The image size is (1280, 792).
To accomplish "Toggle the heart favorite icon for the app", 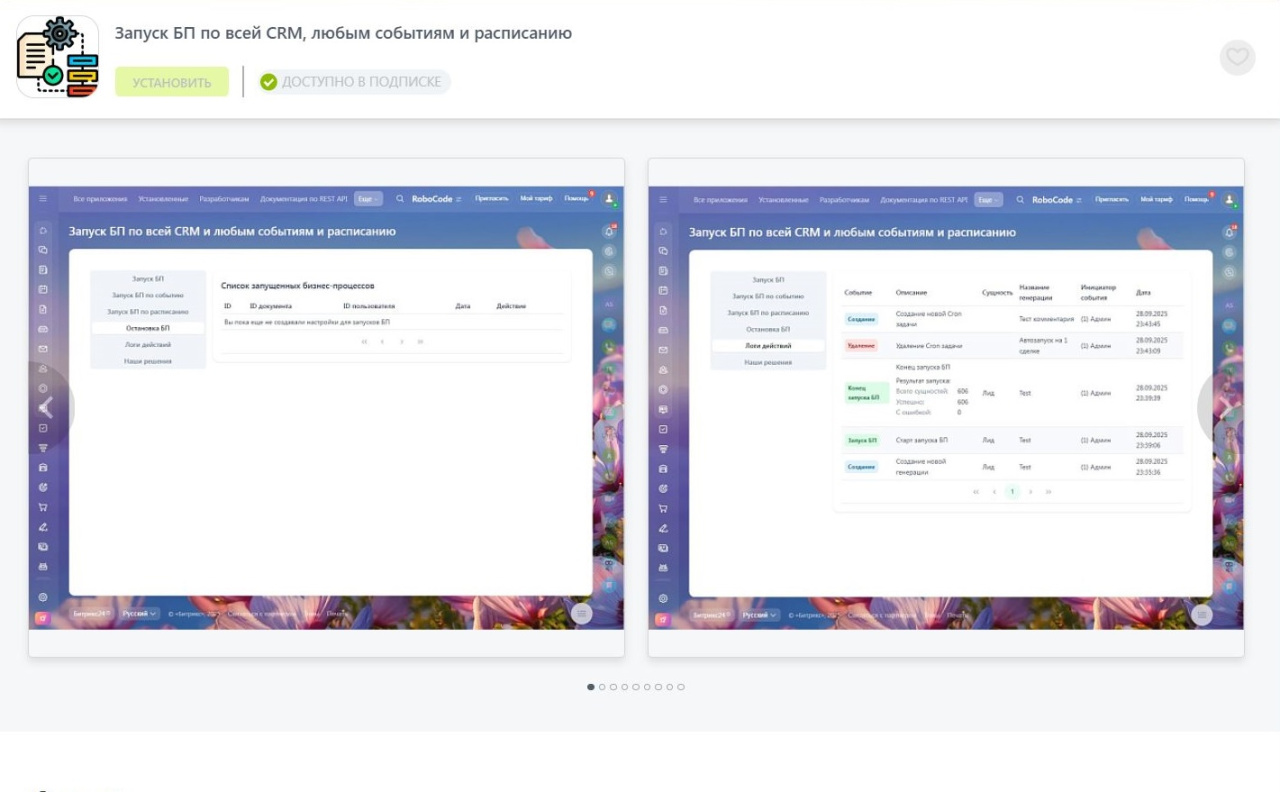I will tap(1238, 57).
